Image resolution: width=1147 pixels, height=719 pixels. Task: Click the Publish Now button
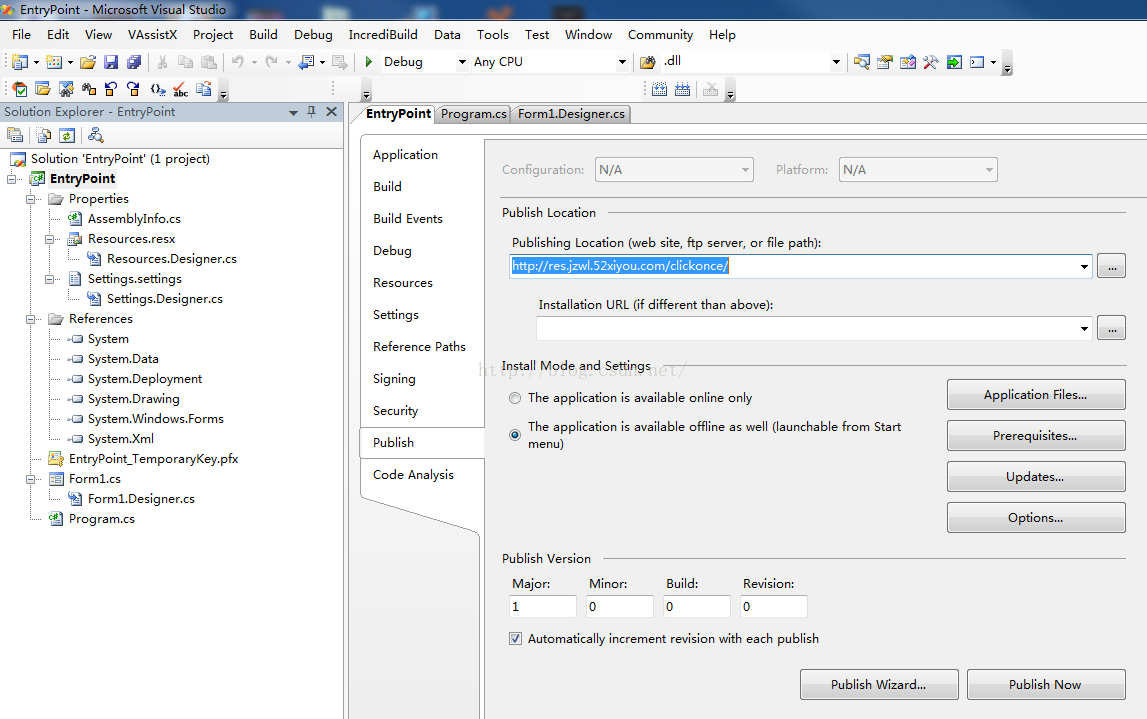click(1046, 685)
